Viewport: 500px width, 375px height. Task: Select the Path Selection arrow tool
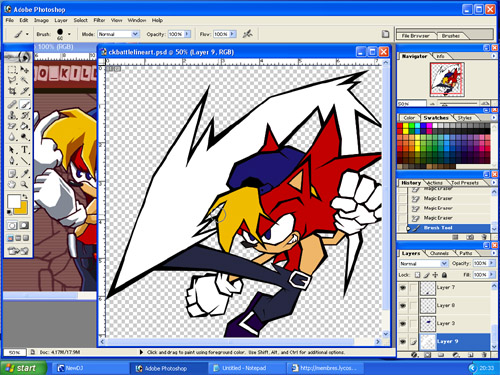pyautogui.click(x=12, y=150)
